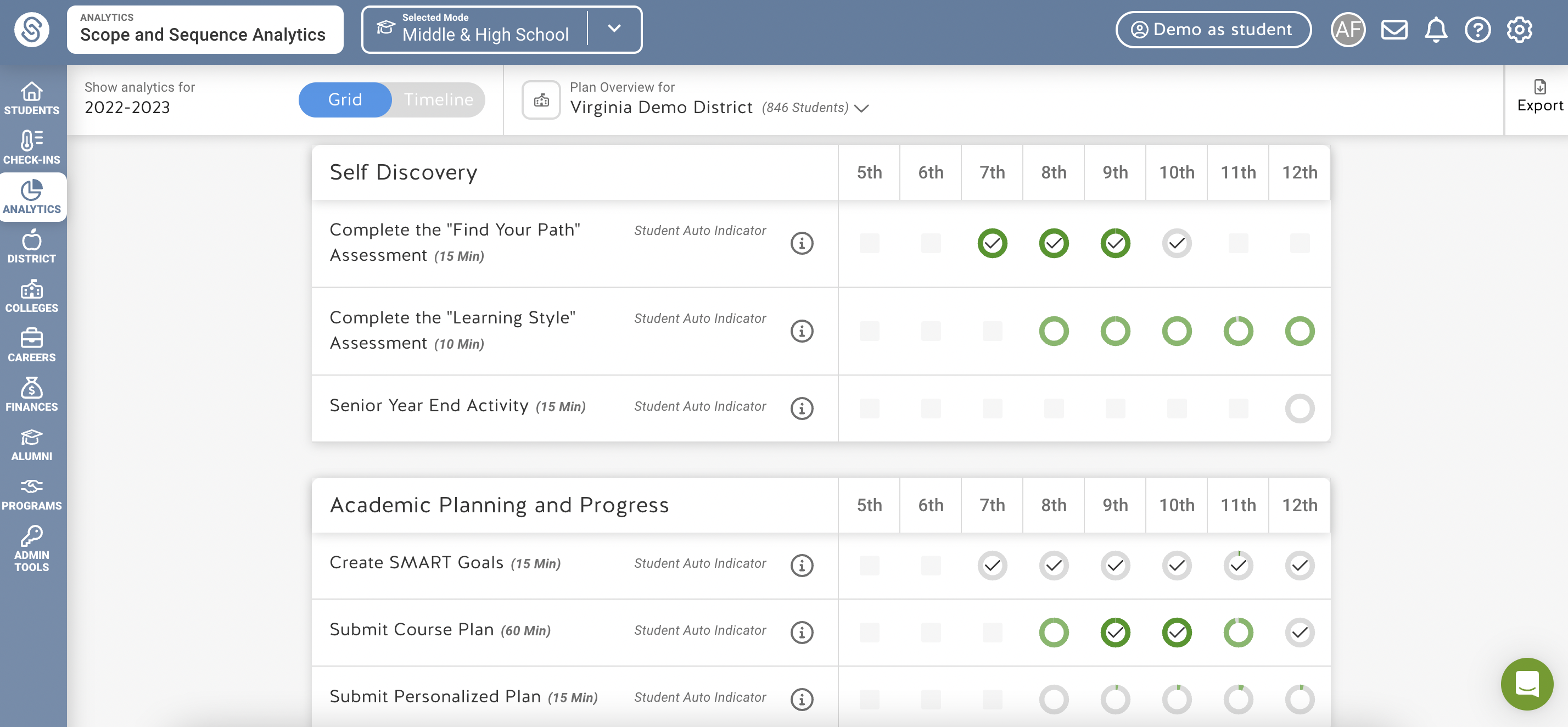Navigate to Finances in the sidebar
Image resolution: width=1568 pixels, height=727 pixels.
(x=32, y=395)
